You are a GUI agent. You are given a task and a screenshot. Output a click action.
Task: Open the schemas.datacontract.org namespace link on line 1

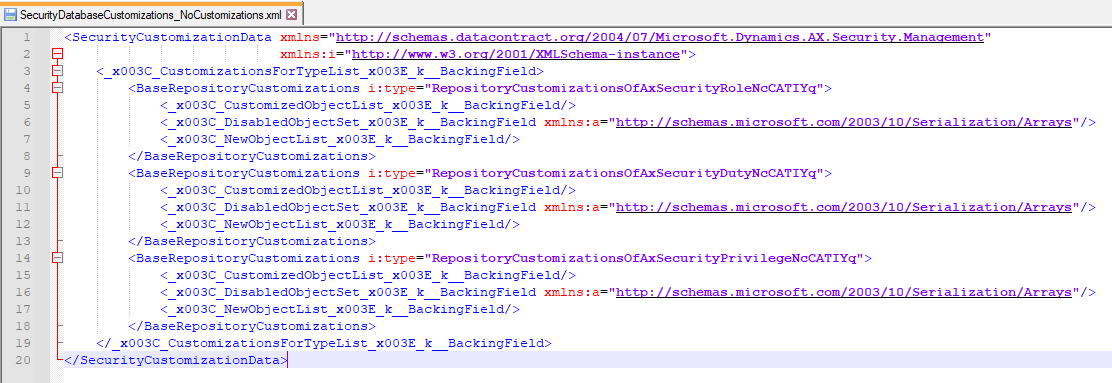(660, 37)
